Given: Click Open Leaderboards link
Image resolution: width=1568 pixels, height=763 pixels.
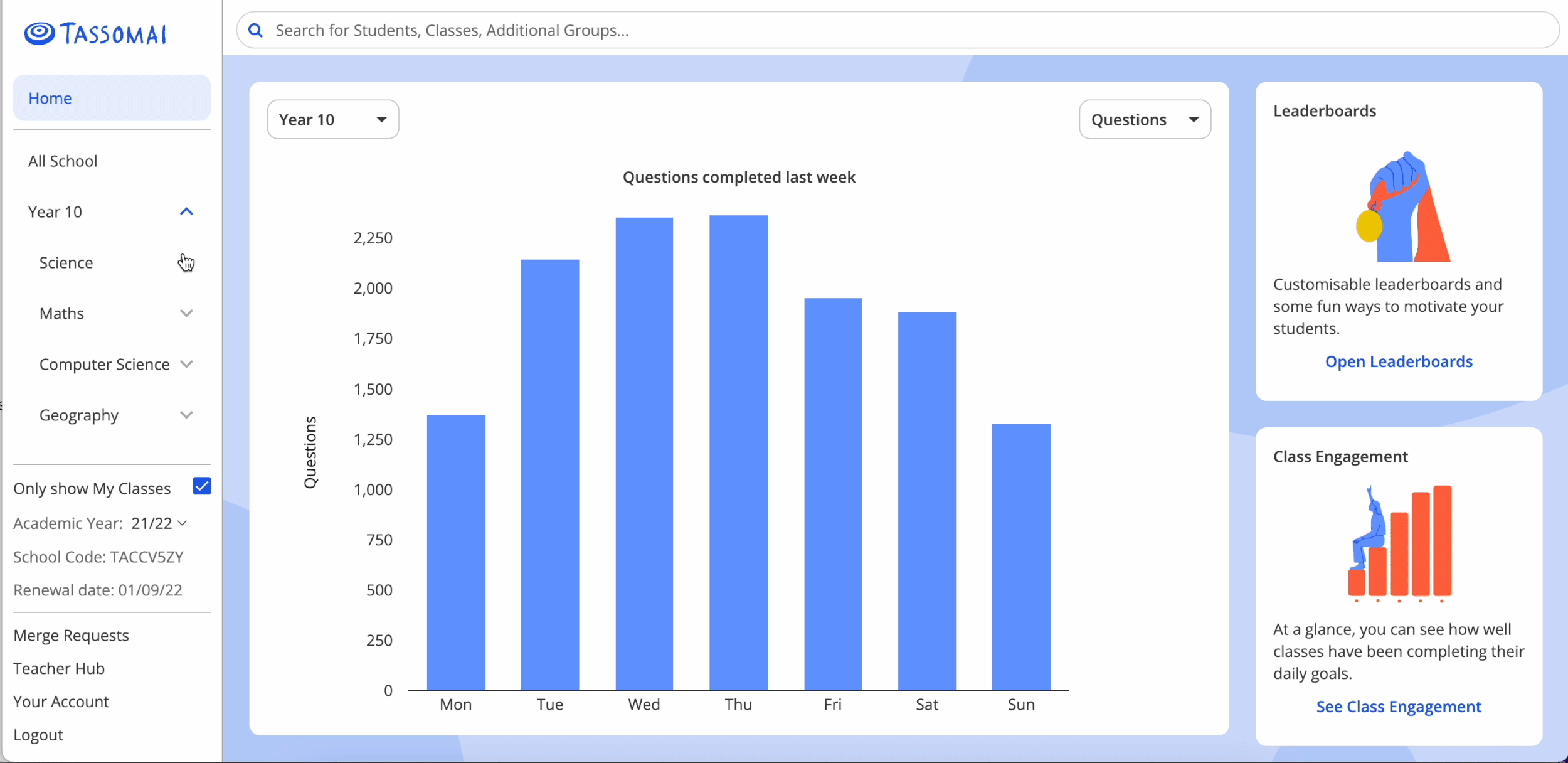Looking at the screenshot, I should pos(1398,361).
